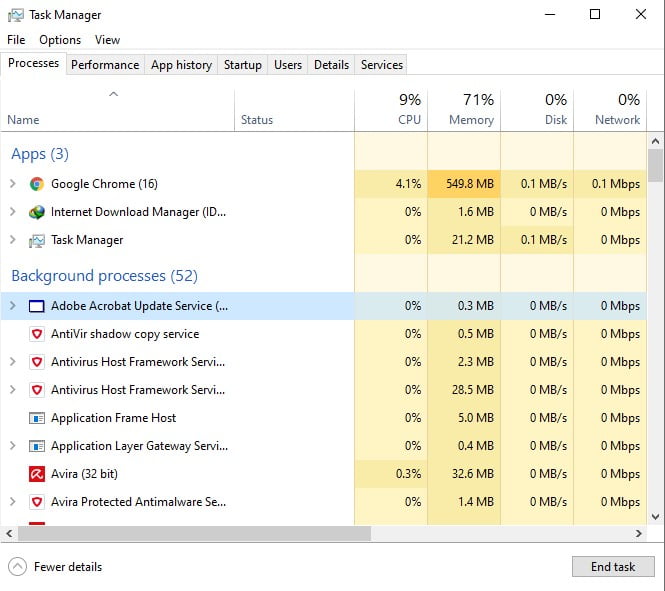Select the Processes tab
This screenshot has height=591, width=665.
(x=34, y=63)
